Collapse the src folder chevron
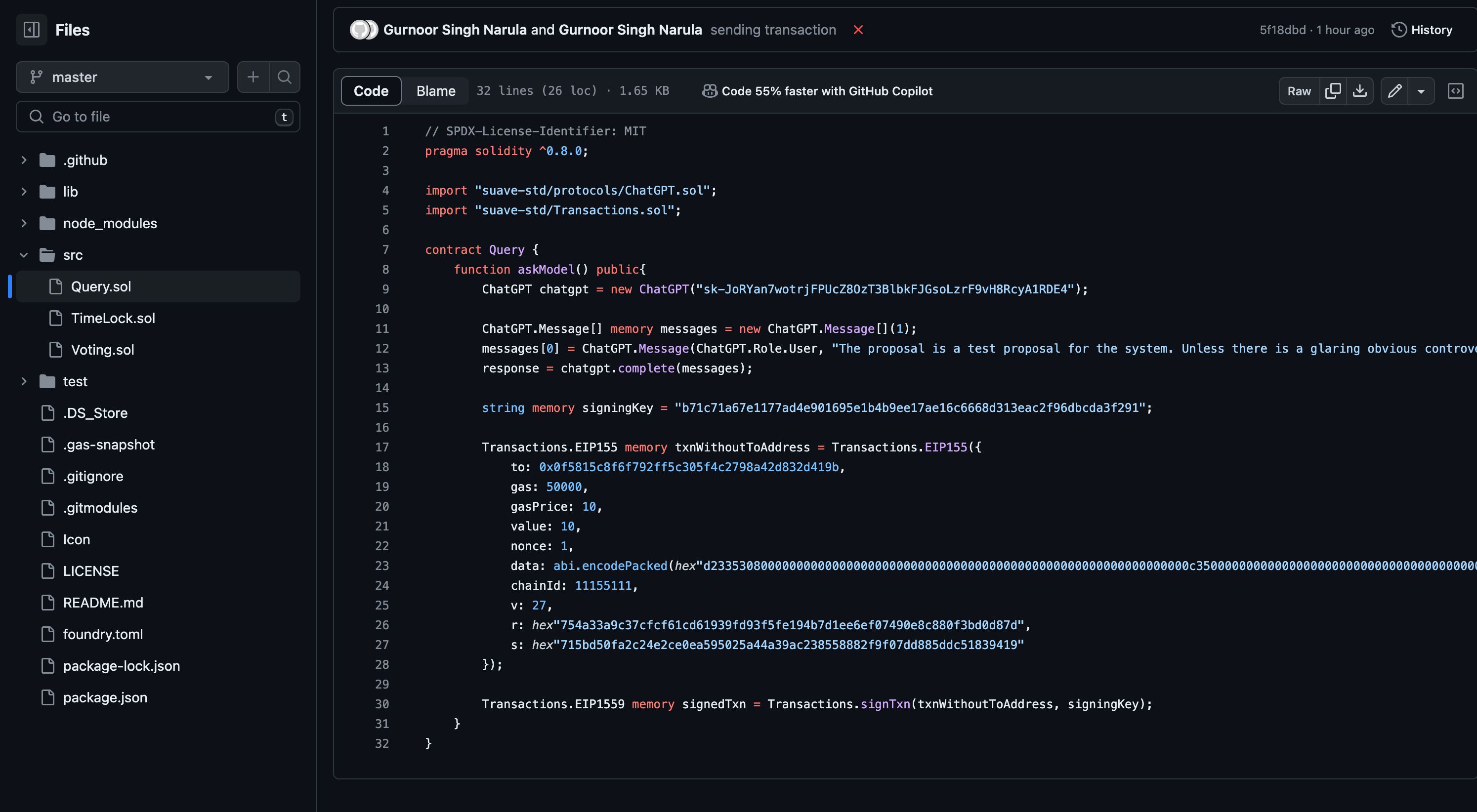Viewport: 1477px width, 812px height. (24, 255)
